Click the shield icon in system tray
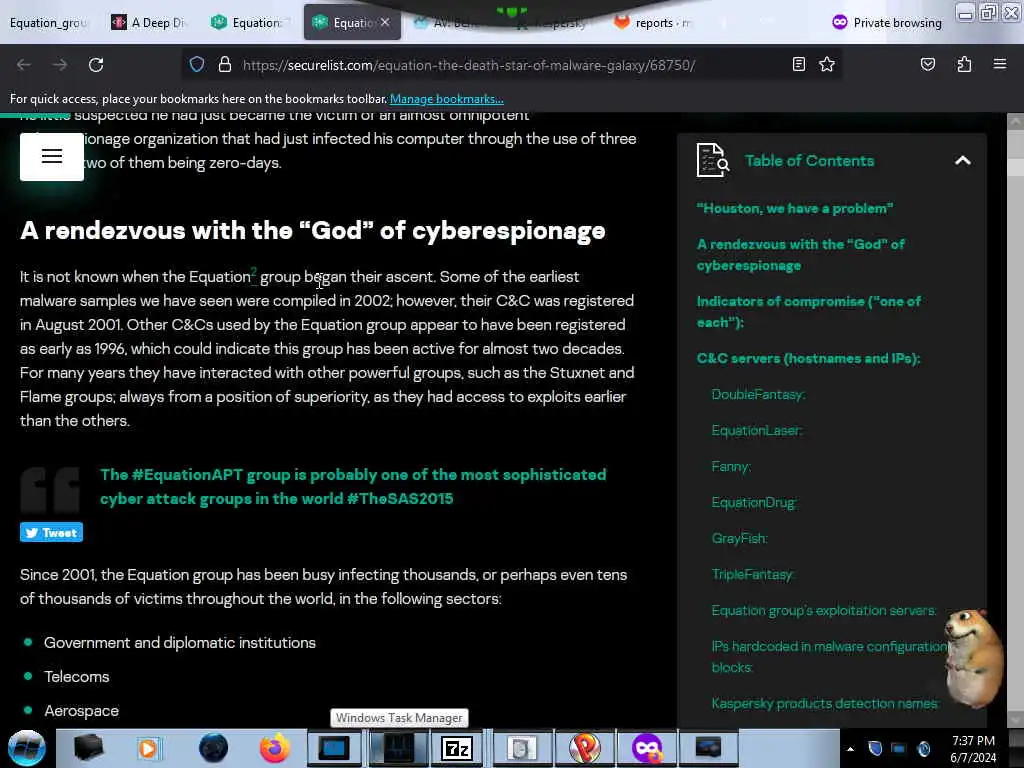 (x=875, y=748)
